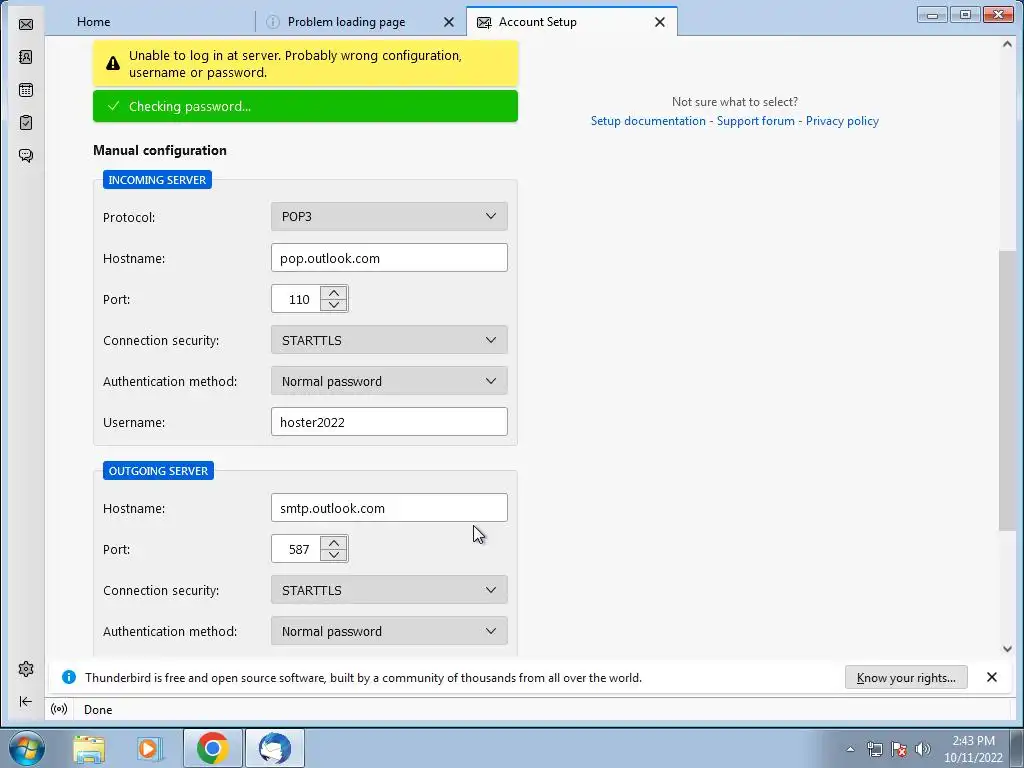This screenshot has height=768, width=1024.
Task: Click the warning triangle icon in yellow banner
Action: tap(113, 63)
